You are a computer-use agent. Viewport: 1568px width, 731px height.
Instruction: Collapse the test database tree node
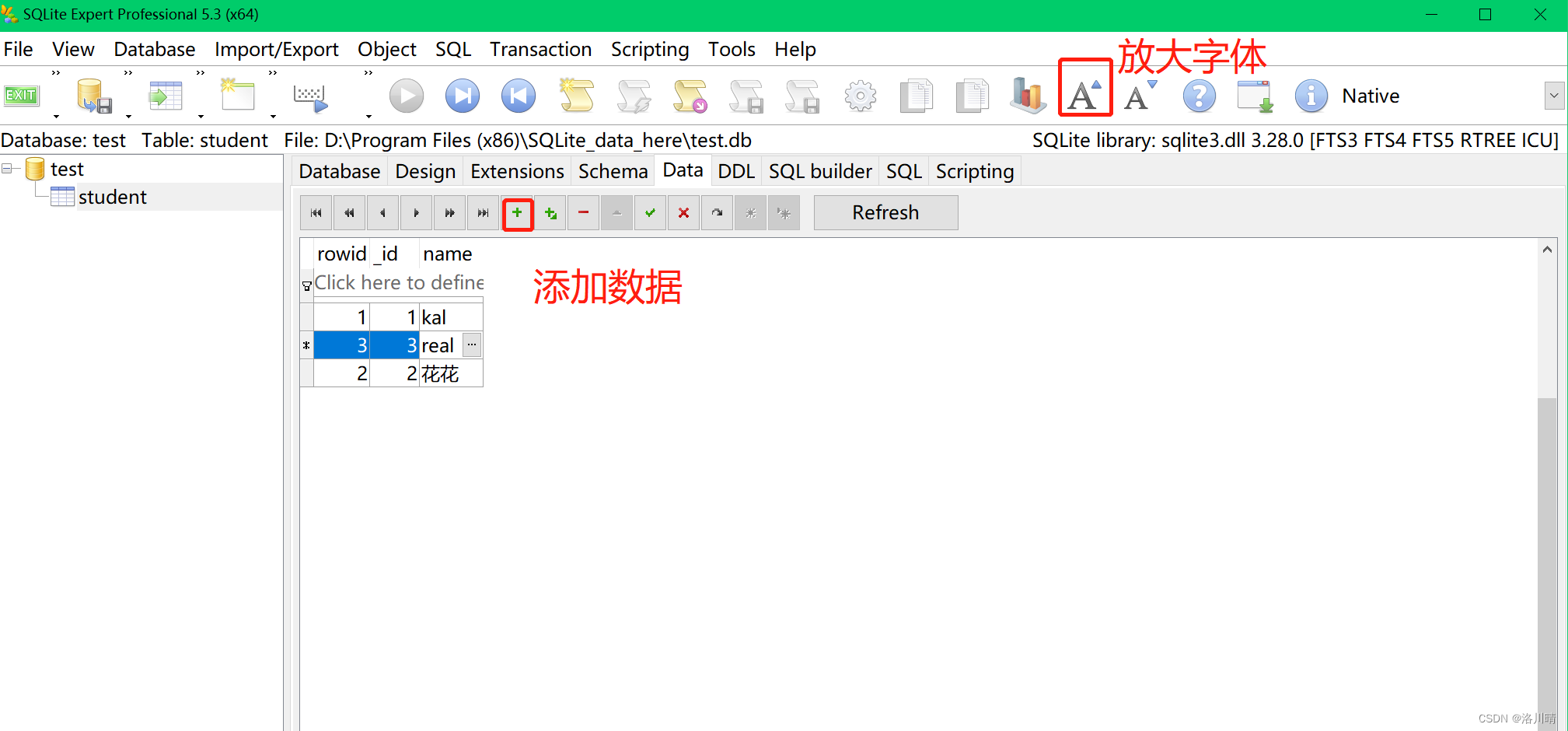(8, 168)
